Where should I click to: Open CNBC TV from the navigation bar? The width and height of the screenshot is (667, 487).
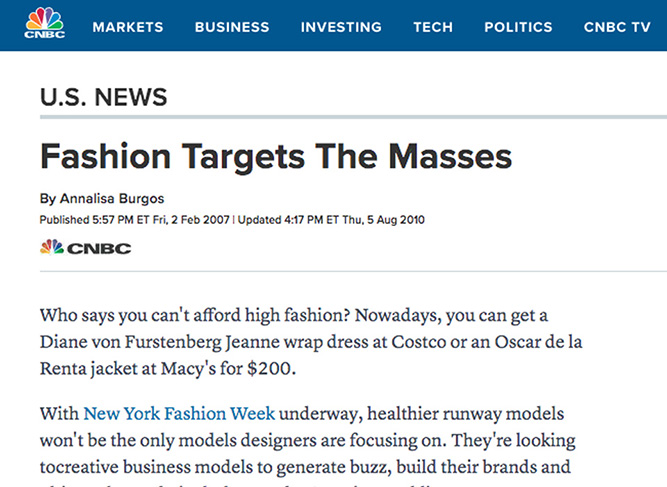pos(617,27)
